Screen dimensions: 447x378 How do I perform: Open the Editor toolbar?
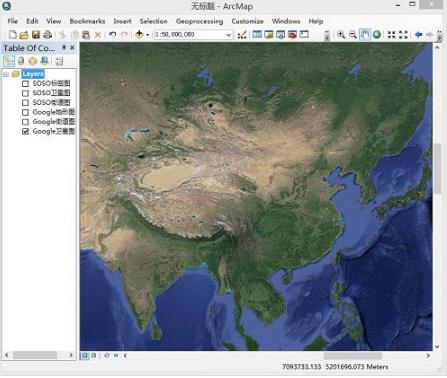pos(242,34)
